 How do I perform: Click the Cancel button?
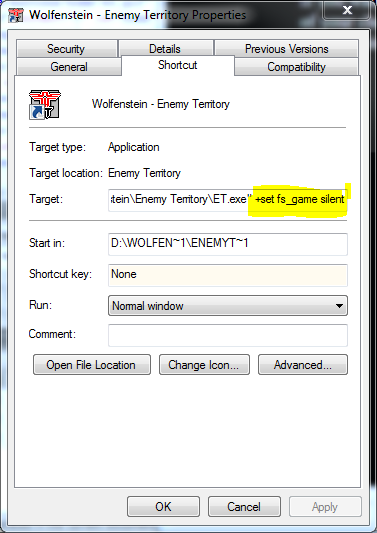pyautogui.click(x=244, y=506)
